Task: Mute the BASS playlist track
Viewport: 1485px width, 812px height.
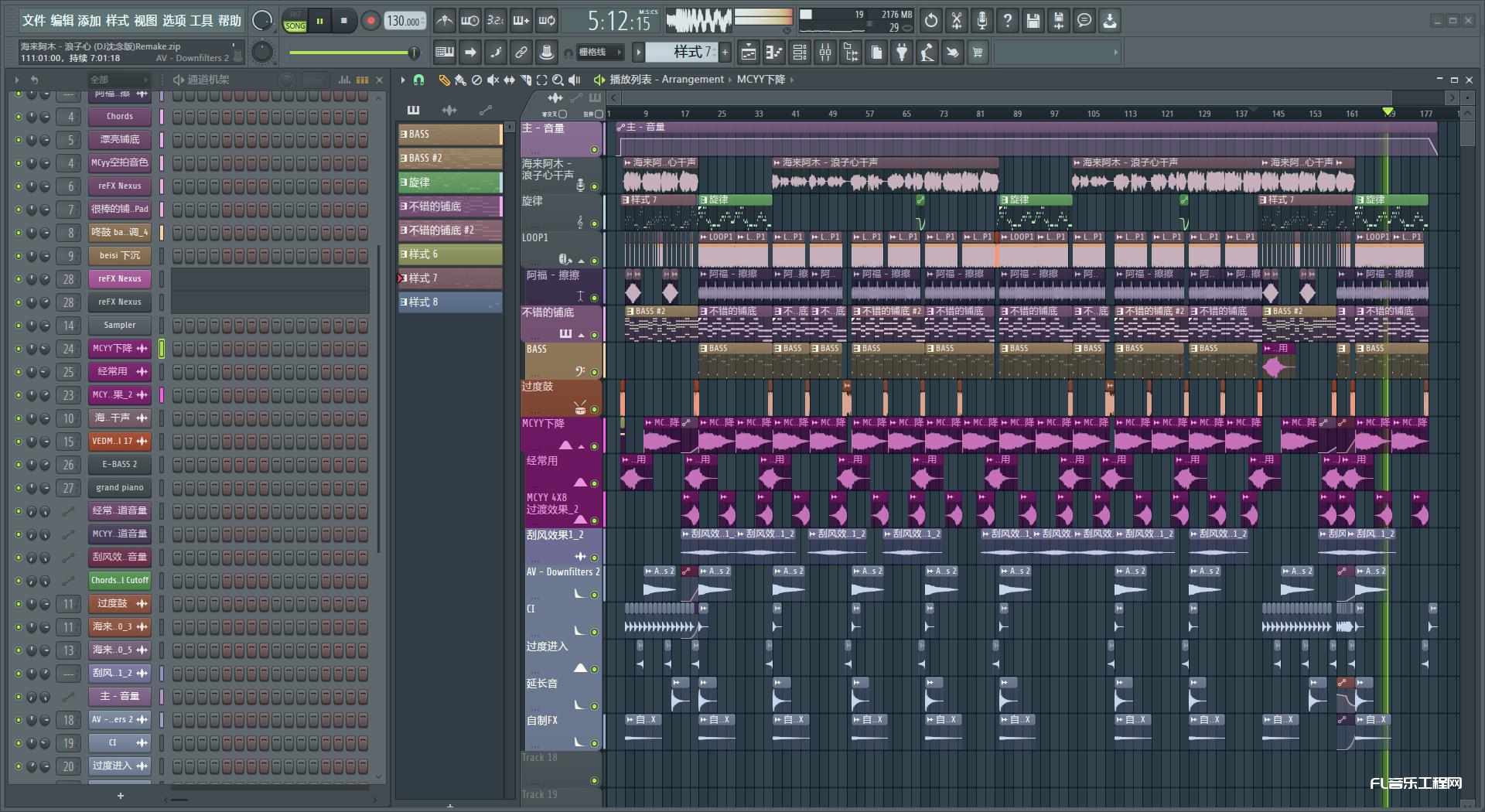Action: tap(594, 372)
